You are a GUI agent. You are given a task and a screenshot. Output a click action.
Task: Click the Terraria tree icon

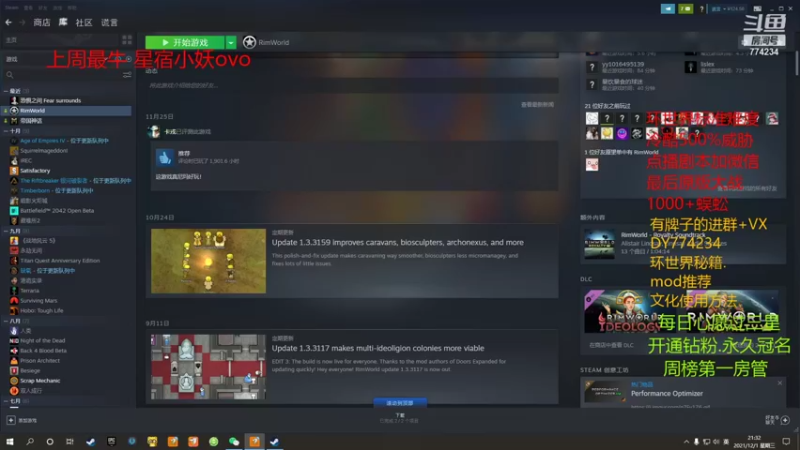pyautogui.click(x=14, y=290)
